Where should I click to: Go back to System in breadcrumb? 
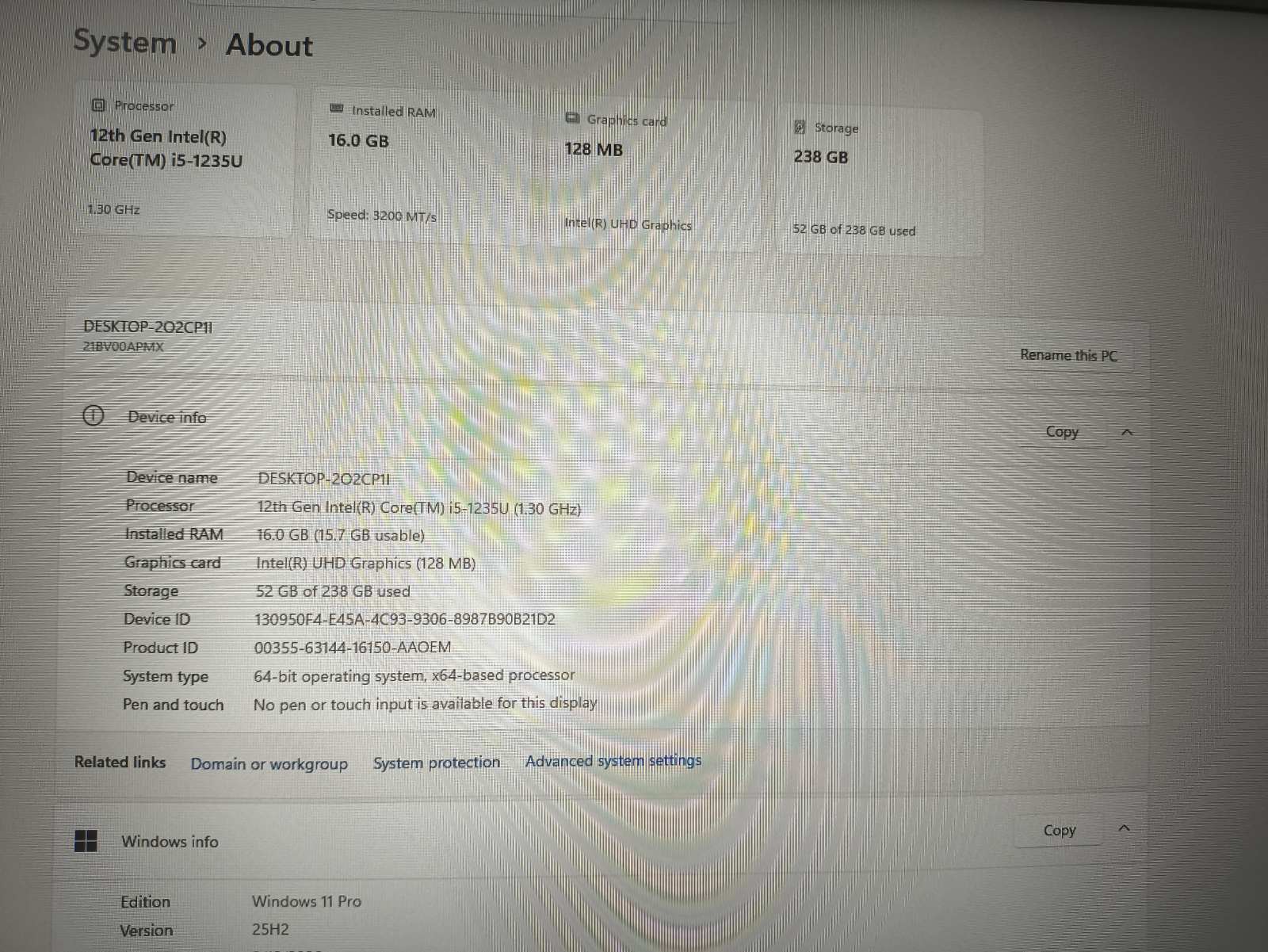[x=125, y=42]
